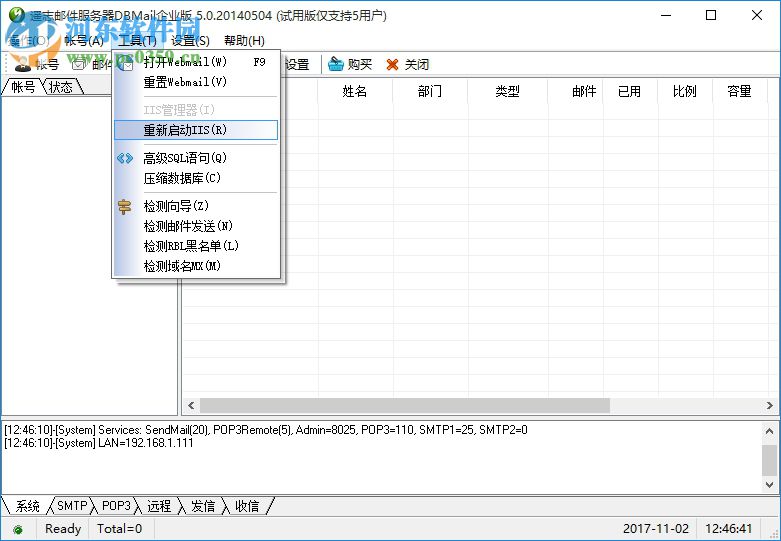Choose 检测向导(Z) menu entry
Image resolution: width=781 pixels, height=541 pixels.
[x=196, y=206]
